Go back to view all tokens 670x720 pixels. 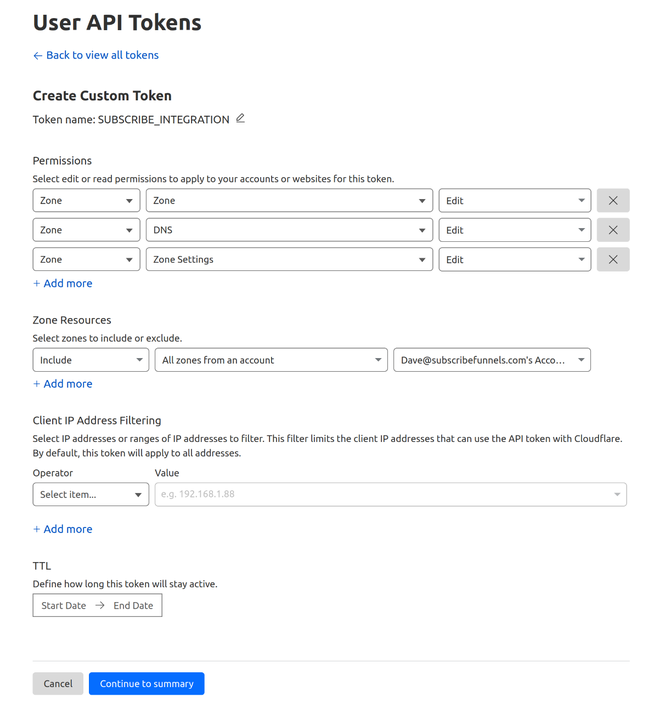click(x=96, y=55)
